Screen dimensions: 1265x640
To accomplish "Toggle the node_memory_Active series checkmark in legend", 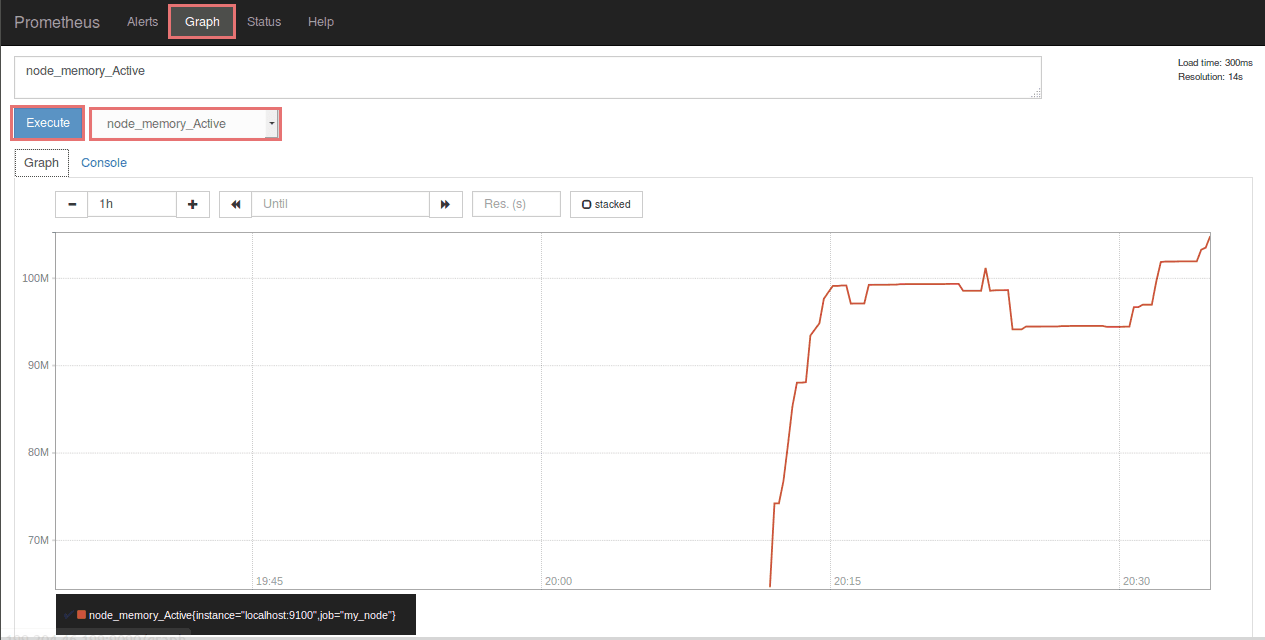I will click(68, 615).
